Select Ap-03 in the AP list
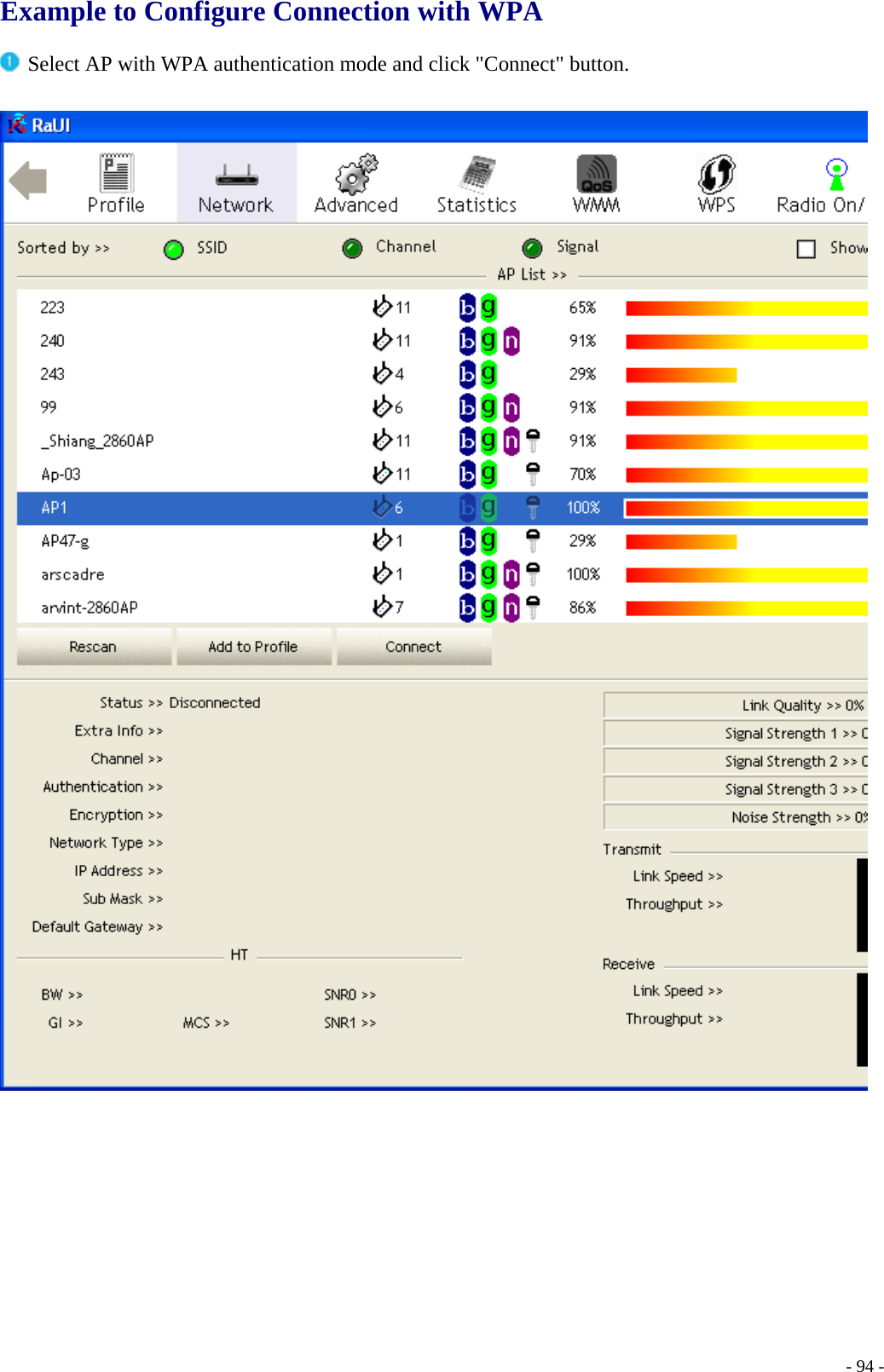The height and width of the screenshot is (1372, 884). point(442,474)
